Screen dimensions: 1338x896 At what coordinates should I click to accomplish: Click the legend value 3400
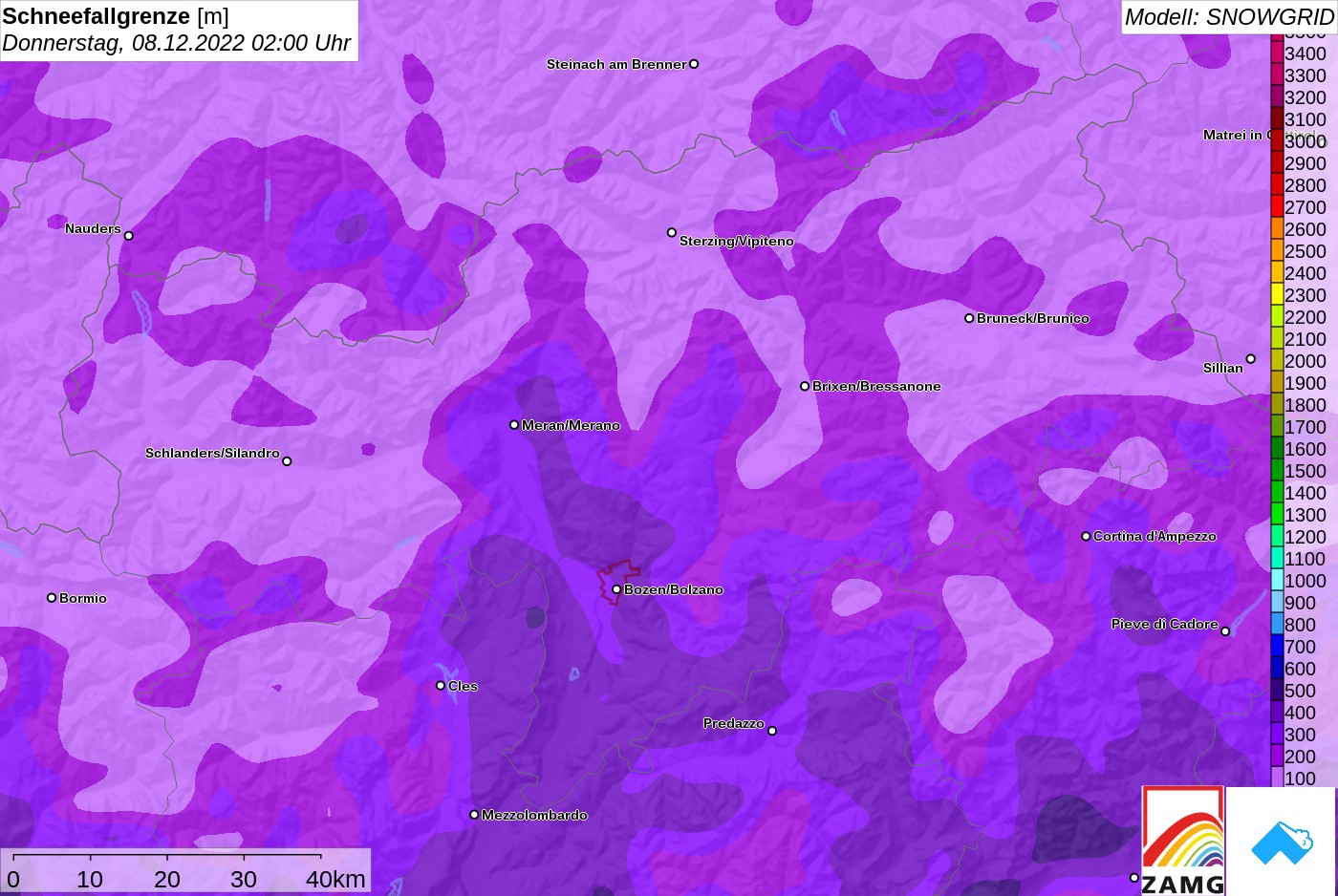1306,53
